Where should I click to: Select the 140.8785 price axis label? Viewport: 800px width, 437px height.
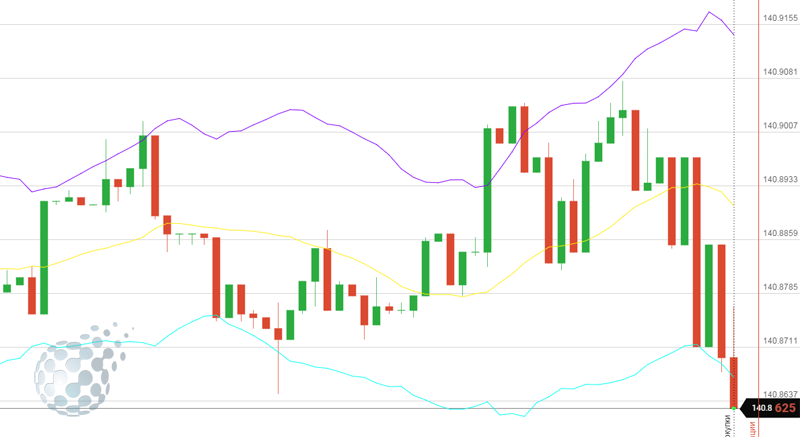pyautogui.click(x=779, y=288)
